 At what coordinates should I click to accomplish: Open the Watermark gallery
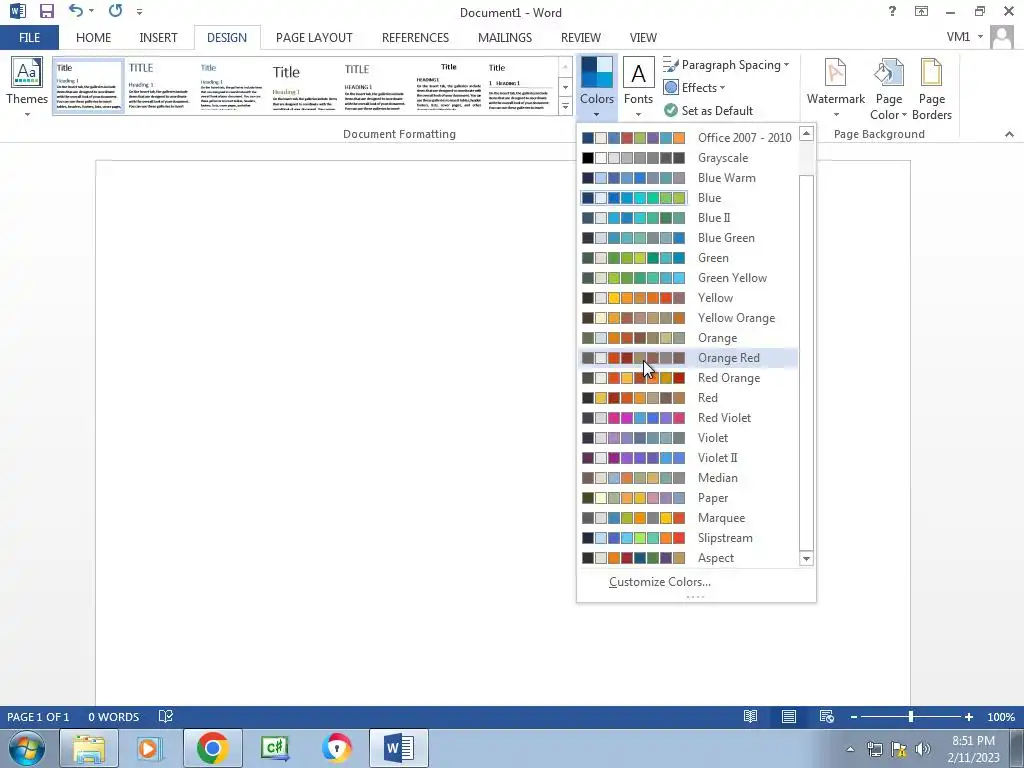[x=835, y=88]
